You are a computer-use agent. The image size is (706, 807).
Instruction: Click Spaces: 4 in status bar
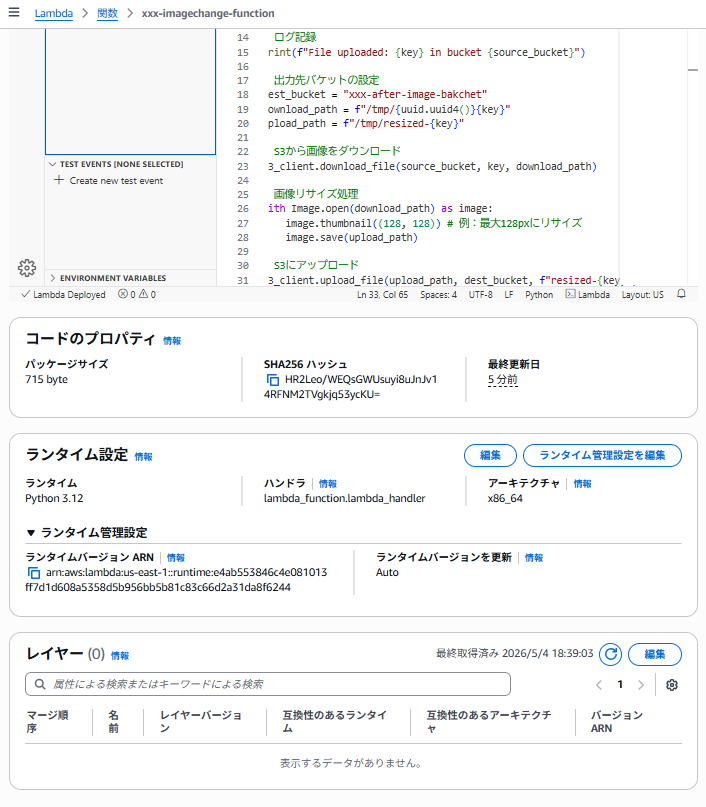click(x=438, y=294)
